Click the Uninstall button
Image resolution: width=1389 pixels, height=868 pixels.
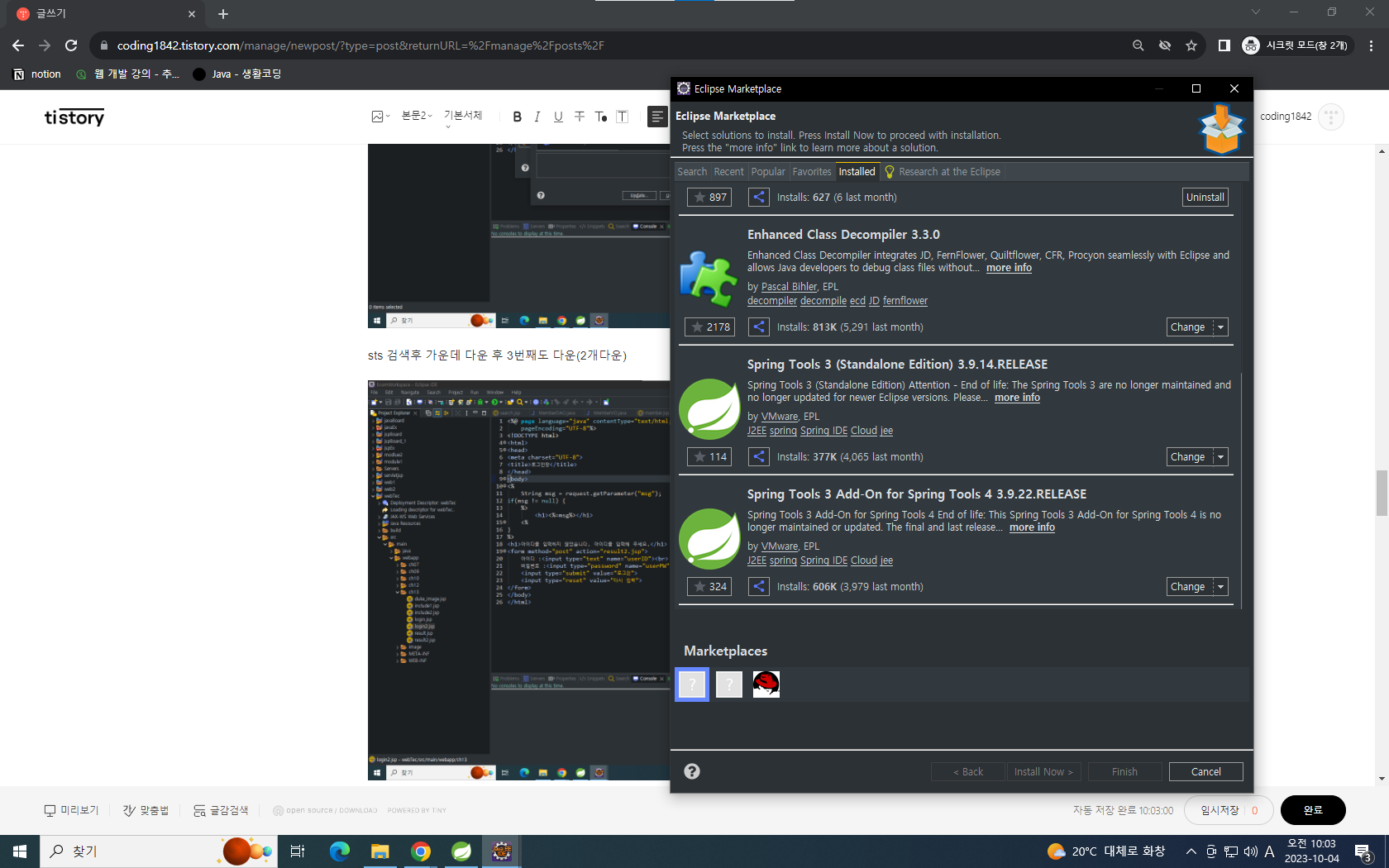tap(1205, 198)
